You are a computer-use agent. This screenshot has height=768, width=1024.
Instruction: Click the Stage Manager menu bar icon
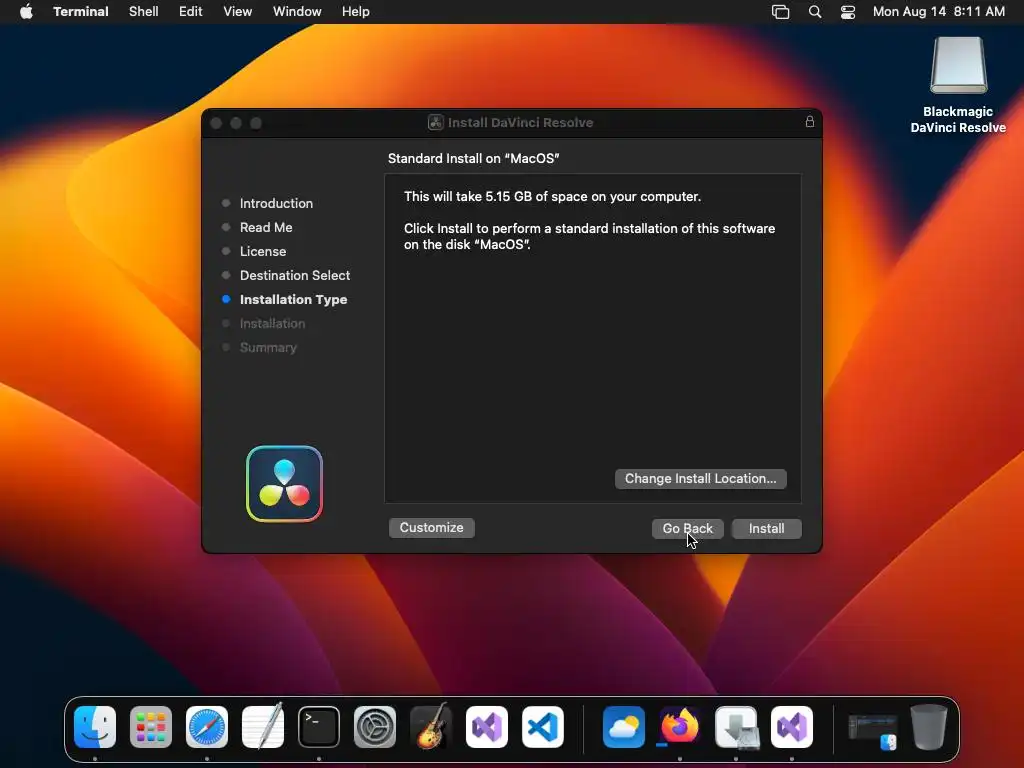(x=780, y=12)
